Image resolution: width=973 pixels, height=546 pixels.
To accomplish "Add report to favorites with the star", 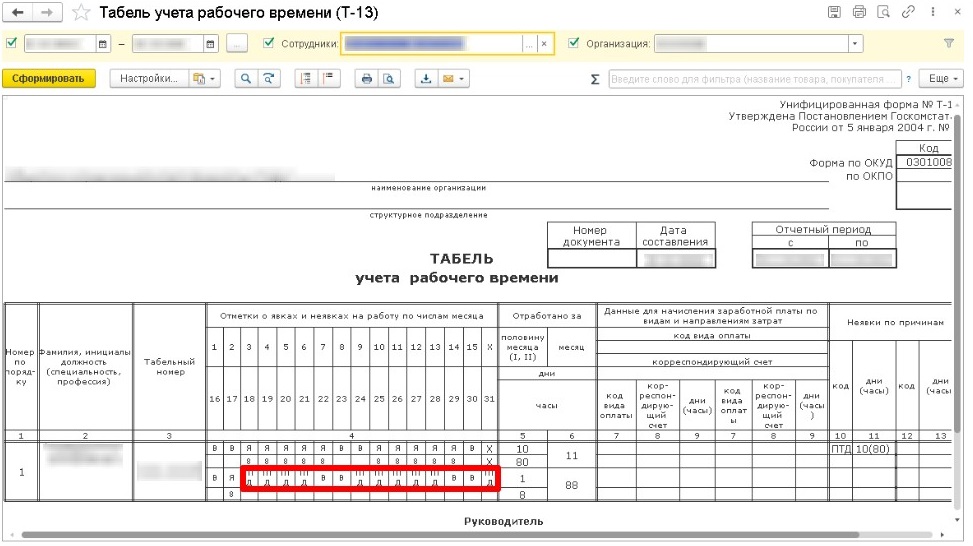I will 81,12.
